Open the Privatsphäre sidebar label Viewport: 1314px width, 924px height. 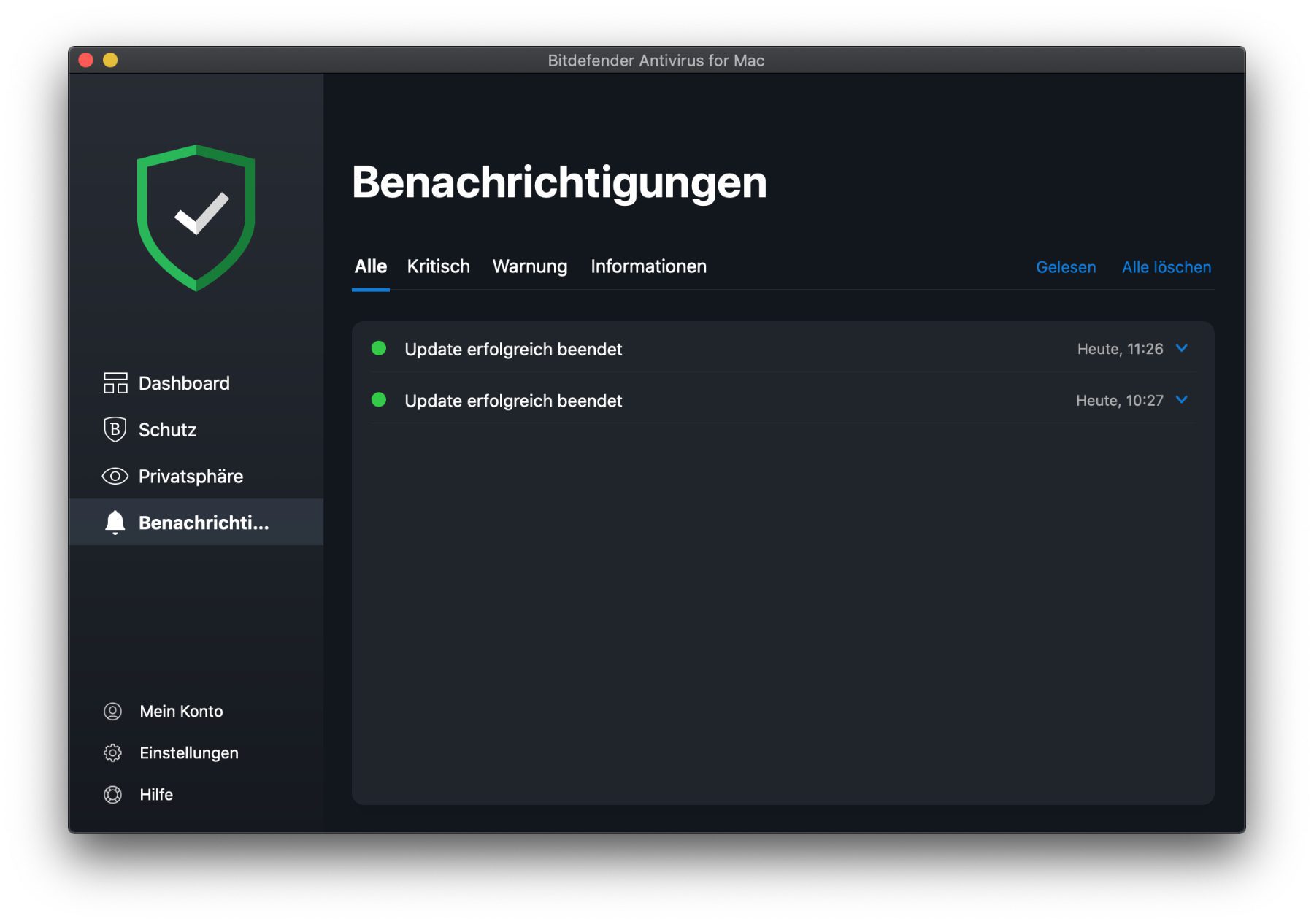[191, 477]
